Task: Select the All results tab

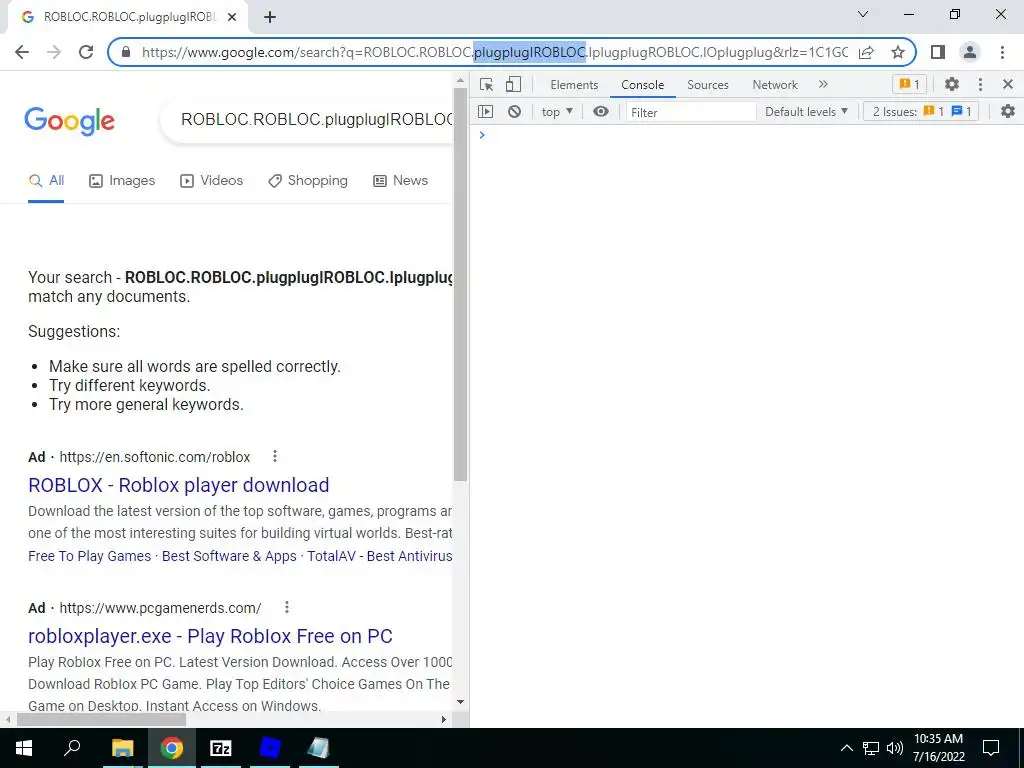Action: click(x=46, y=181)
